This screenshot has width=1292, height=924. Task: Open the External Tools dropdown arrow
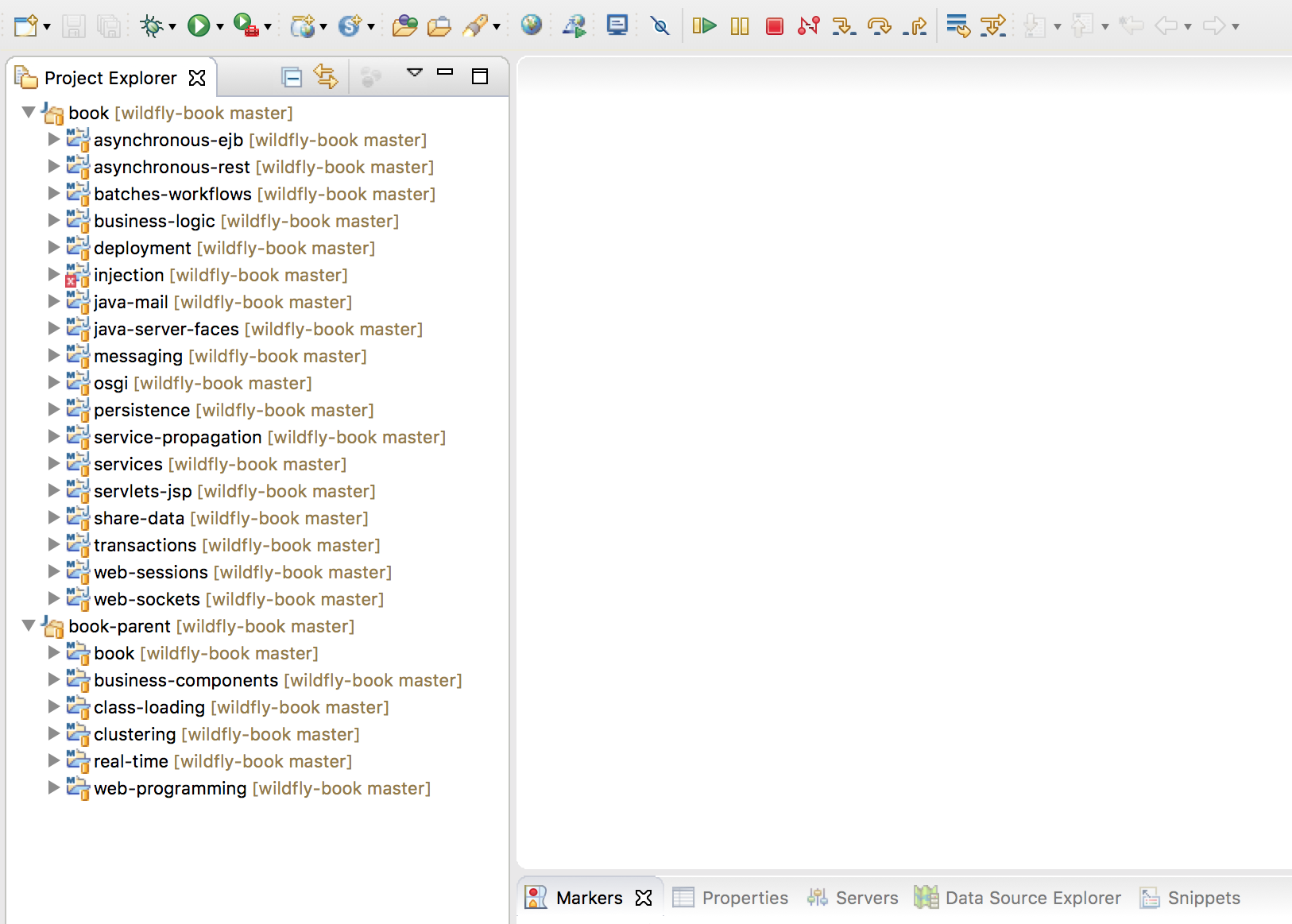point(268,27)
